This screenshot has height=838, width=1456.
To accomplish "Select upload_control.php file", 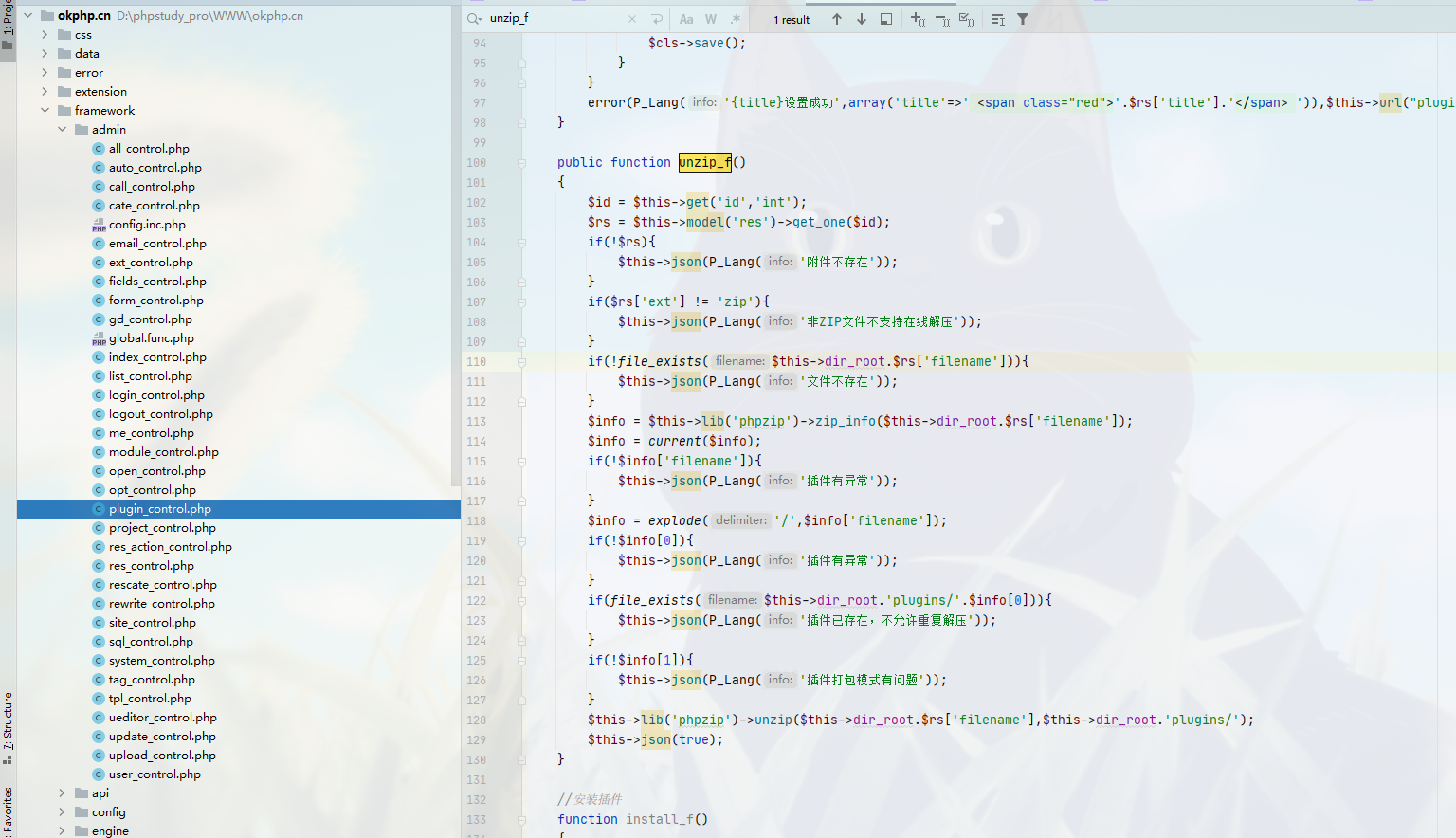I will click(161, 756).
